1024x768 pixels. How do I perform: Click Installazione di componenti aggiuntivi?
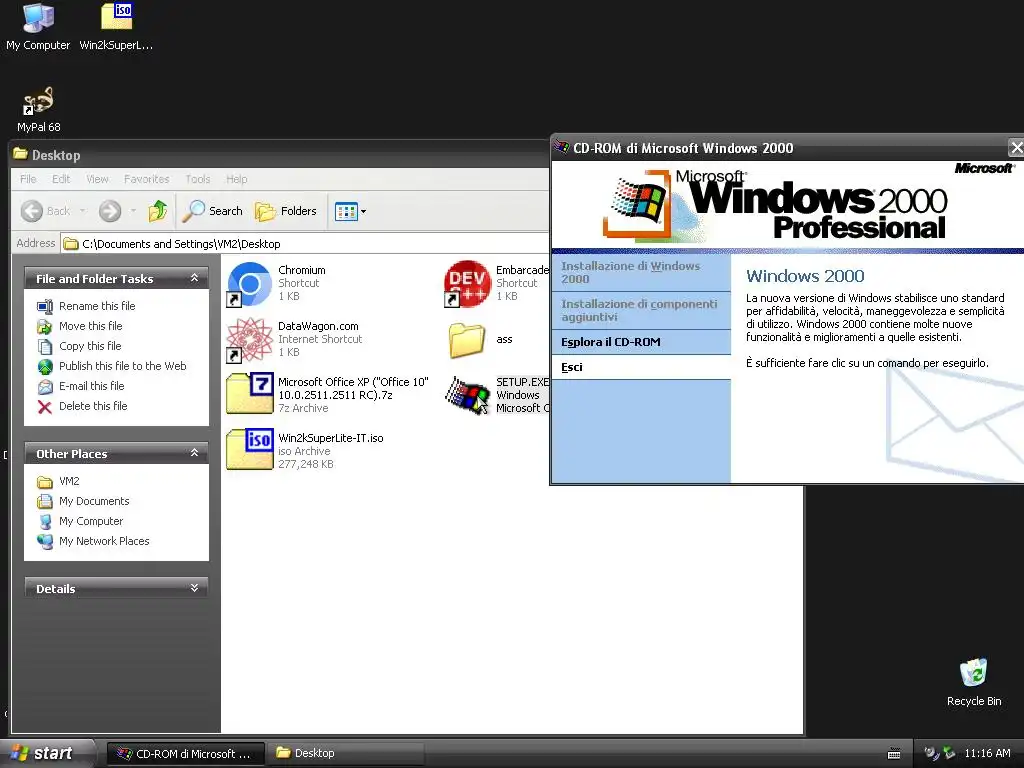pos(641,310)
